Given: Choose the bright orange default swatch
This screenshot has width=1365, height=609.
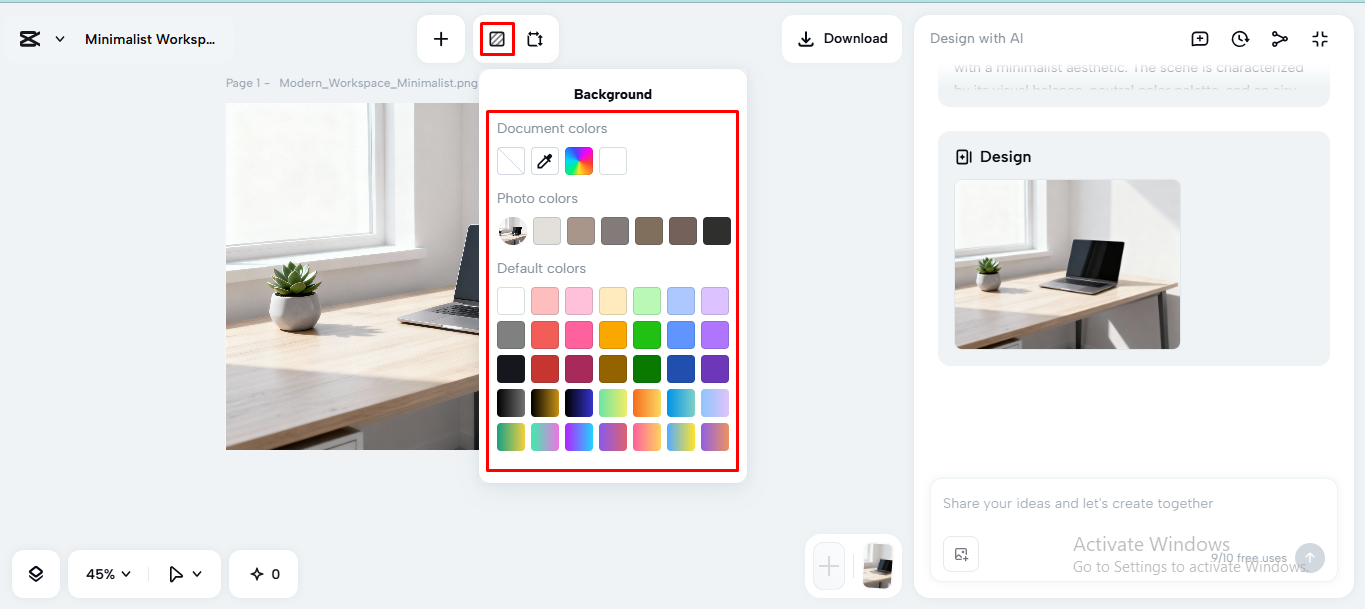Looking at the screenshot, I should coord(613,335).
